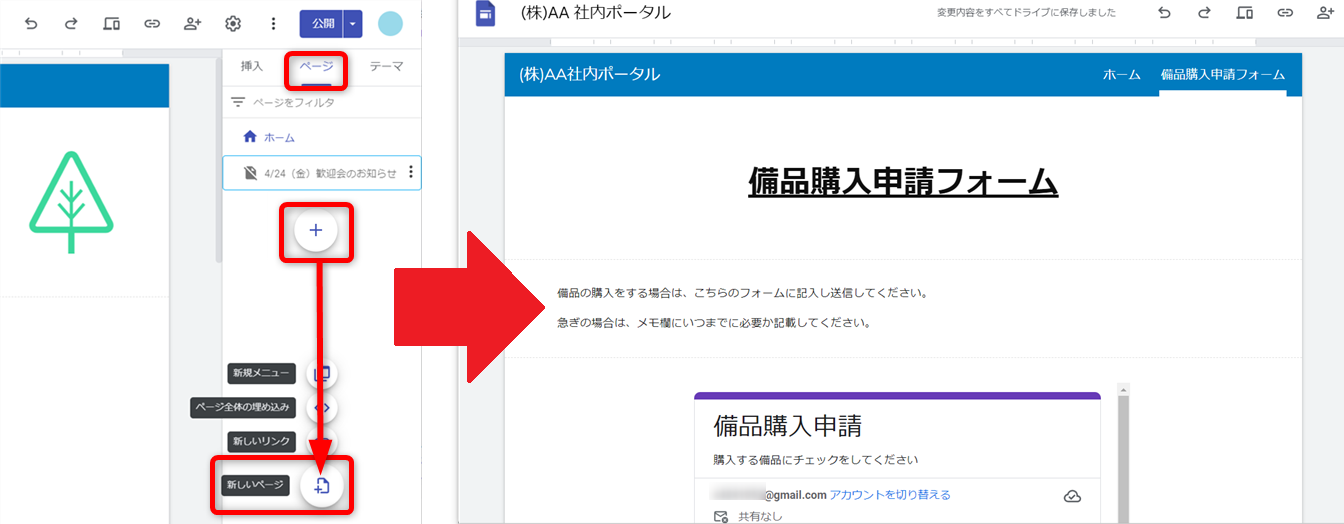The width and height of the screenshot is (1344, 524).
Task: Click Undo in the left editor toolbar
Action: (31, 24)
